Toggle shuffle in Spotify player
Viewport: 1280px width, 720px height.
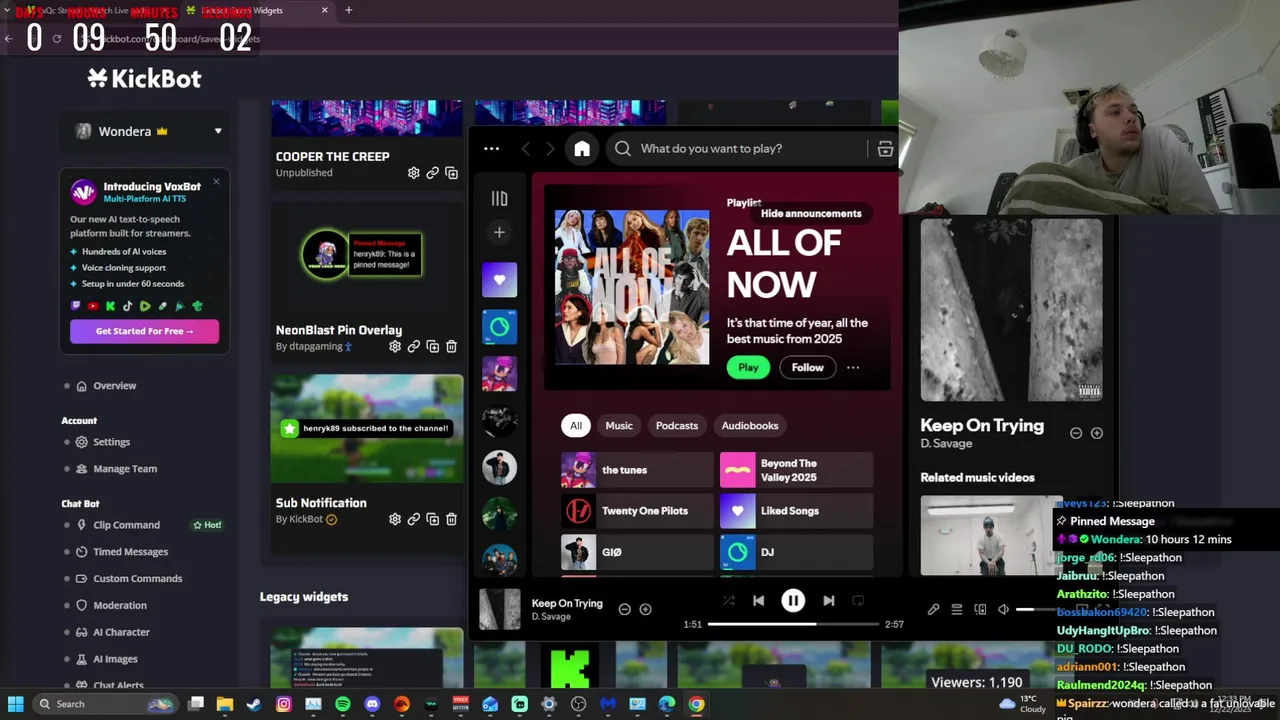(x=728, y=601)
